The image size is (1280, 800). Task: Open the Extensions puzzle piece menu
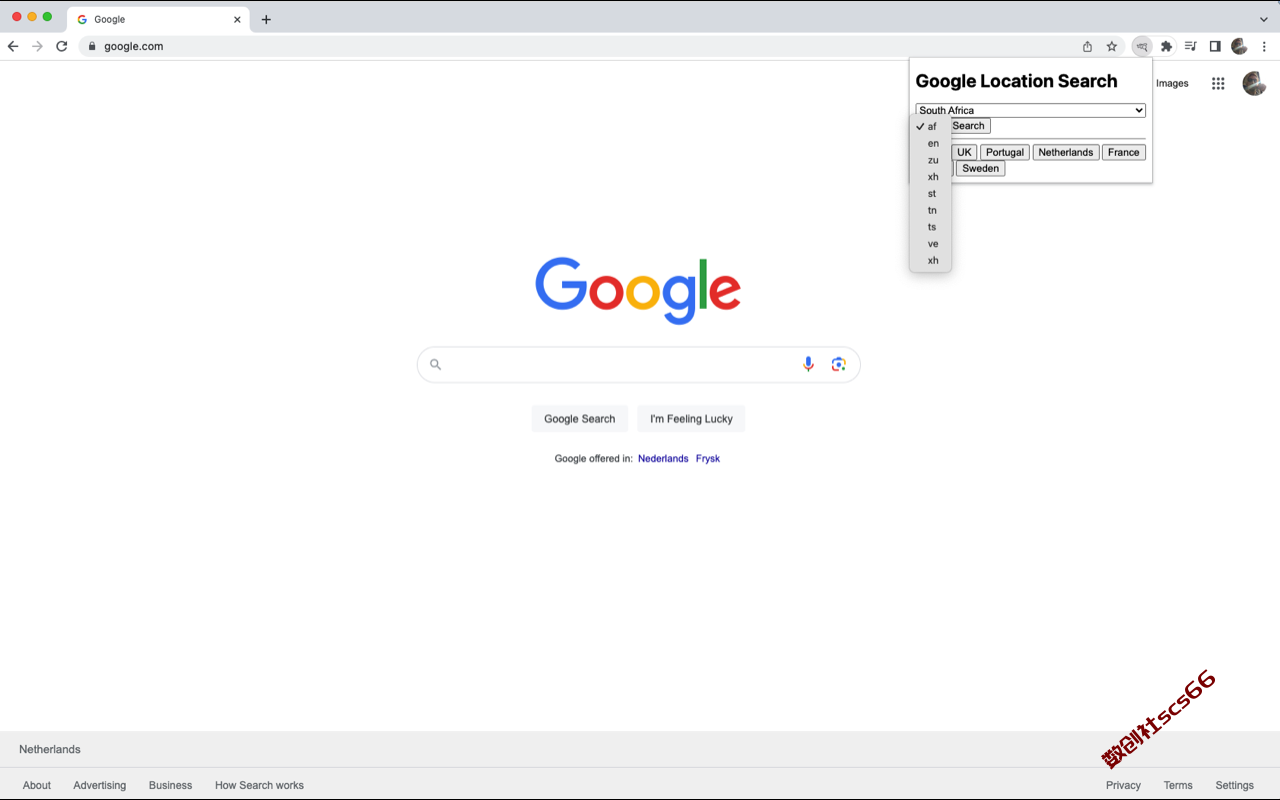[1166, 46]
